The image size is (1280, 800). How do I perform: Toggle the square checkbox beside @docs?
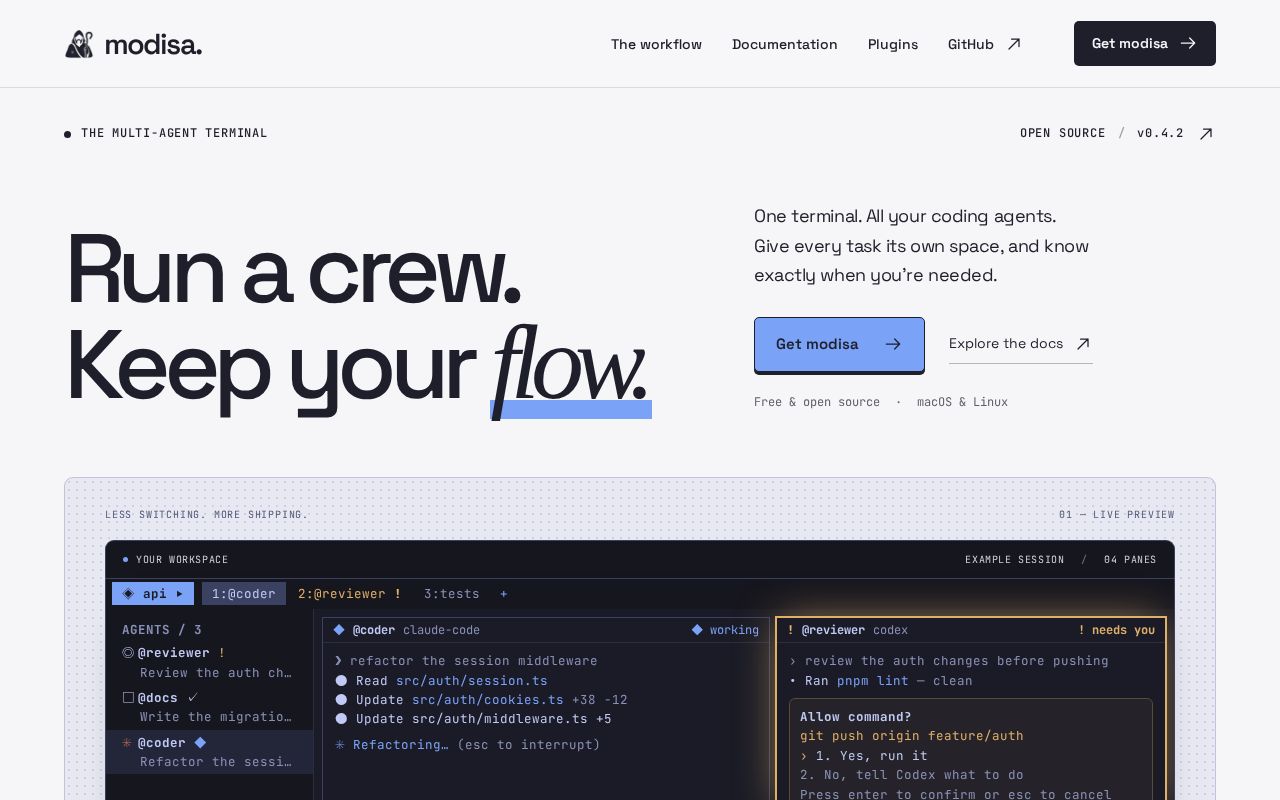point(128,697)
